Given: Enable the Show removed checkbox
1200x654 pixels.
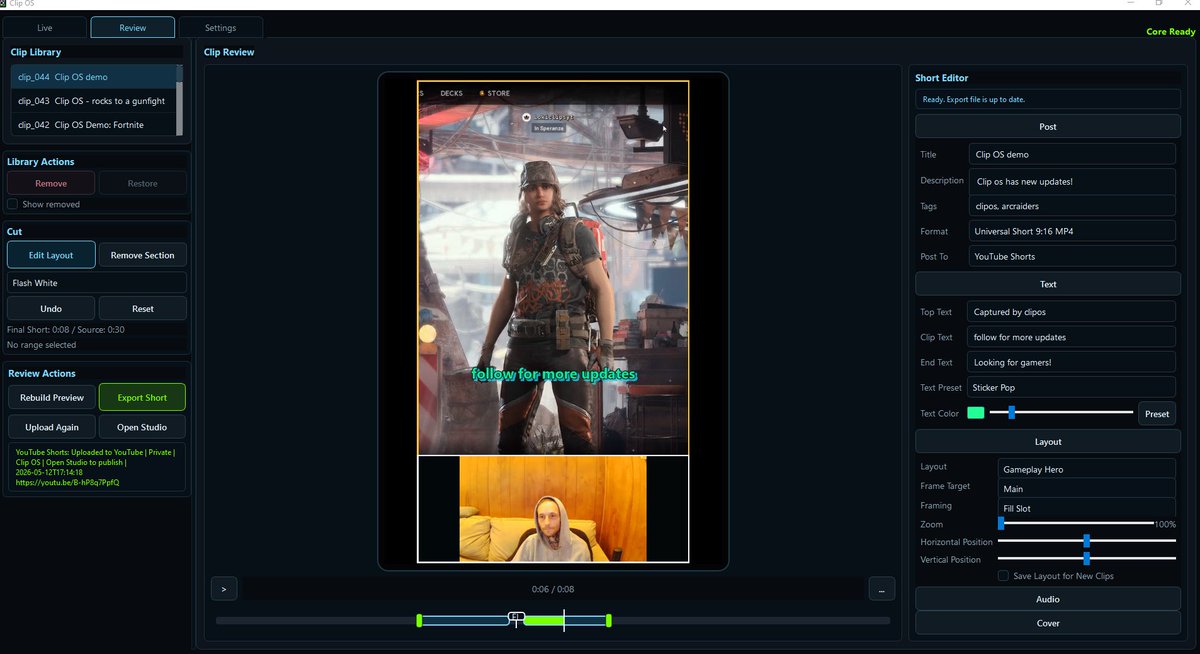Looking at the screenshot, I should pos(13,204).
